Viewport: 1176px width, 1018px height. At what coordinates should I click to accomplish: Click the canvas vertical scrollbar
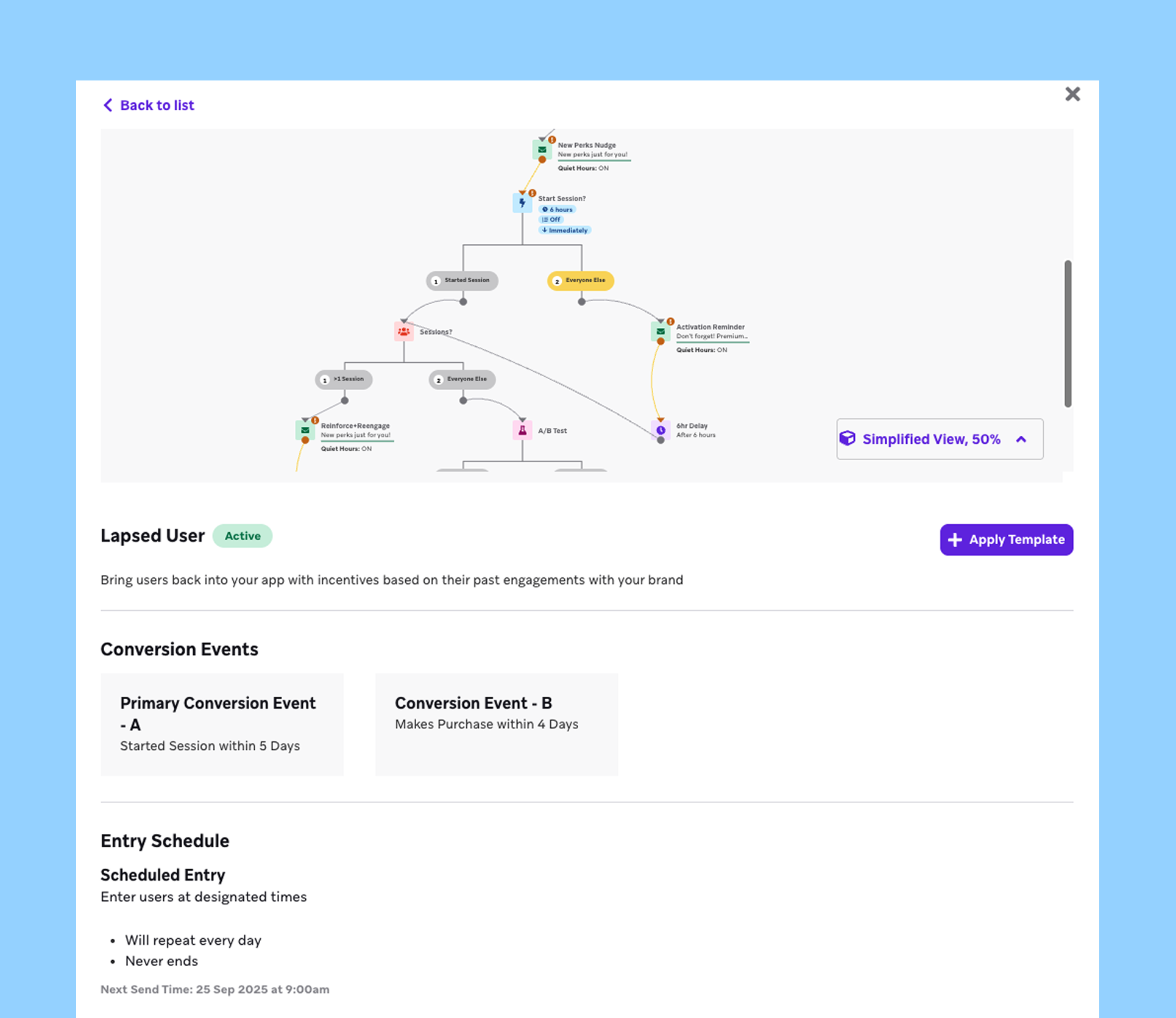[1068, 333]
